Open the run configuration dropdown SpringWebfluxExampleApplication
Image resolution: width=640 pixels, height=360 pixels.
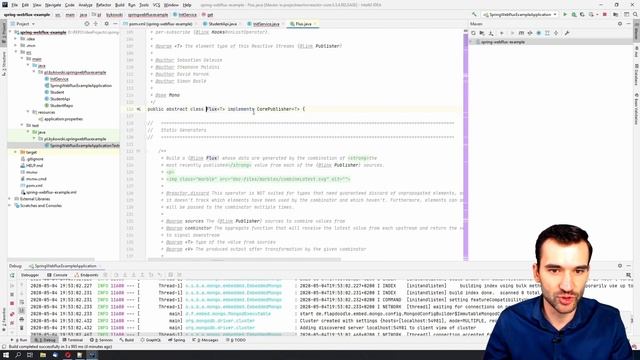tap(520, 15)
